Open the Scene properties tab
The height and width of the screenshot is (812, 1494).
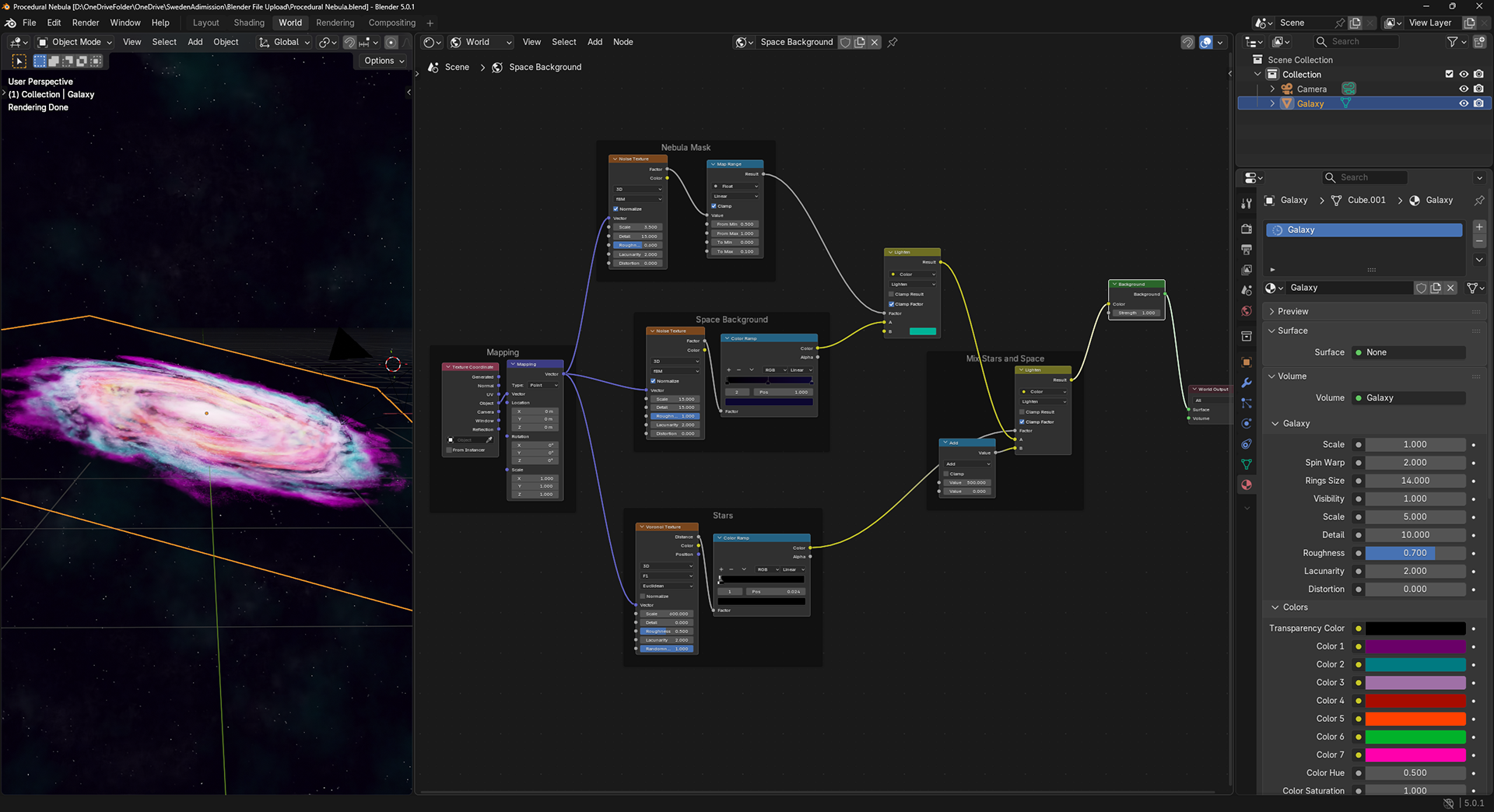[1247, 290]
